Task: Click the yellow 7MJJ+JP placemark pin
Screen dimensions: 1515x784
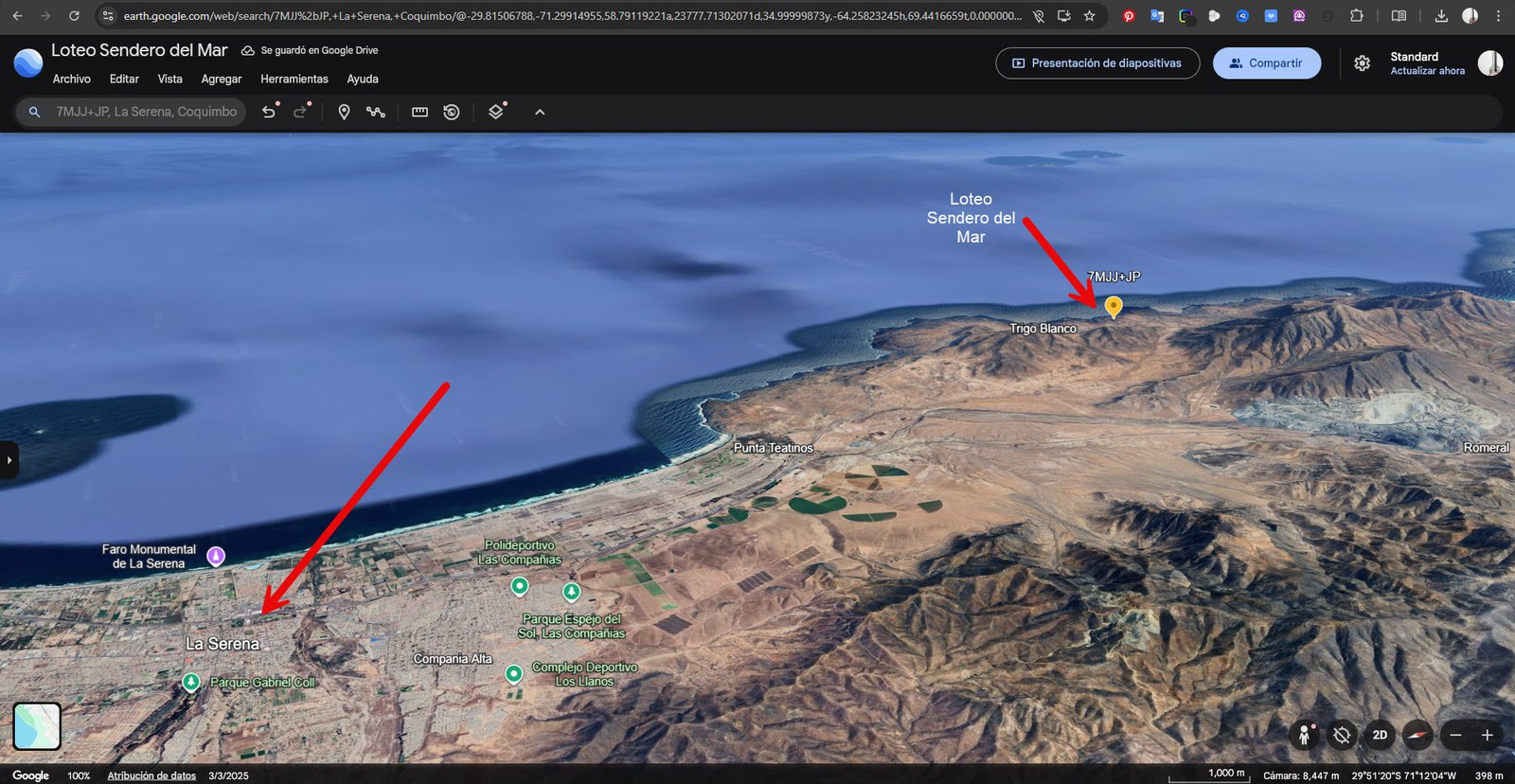Action: tap(1114, 306)
